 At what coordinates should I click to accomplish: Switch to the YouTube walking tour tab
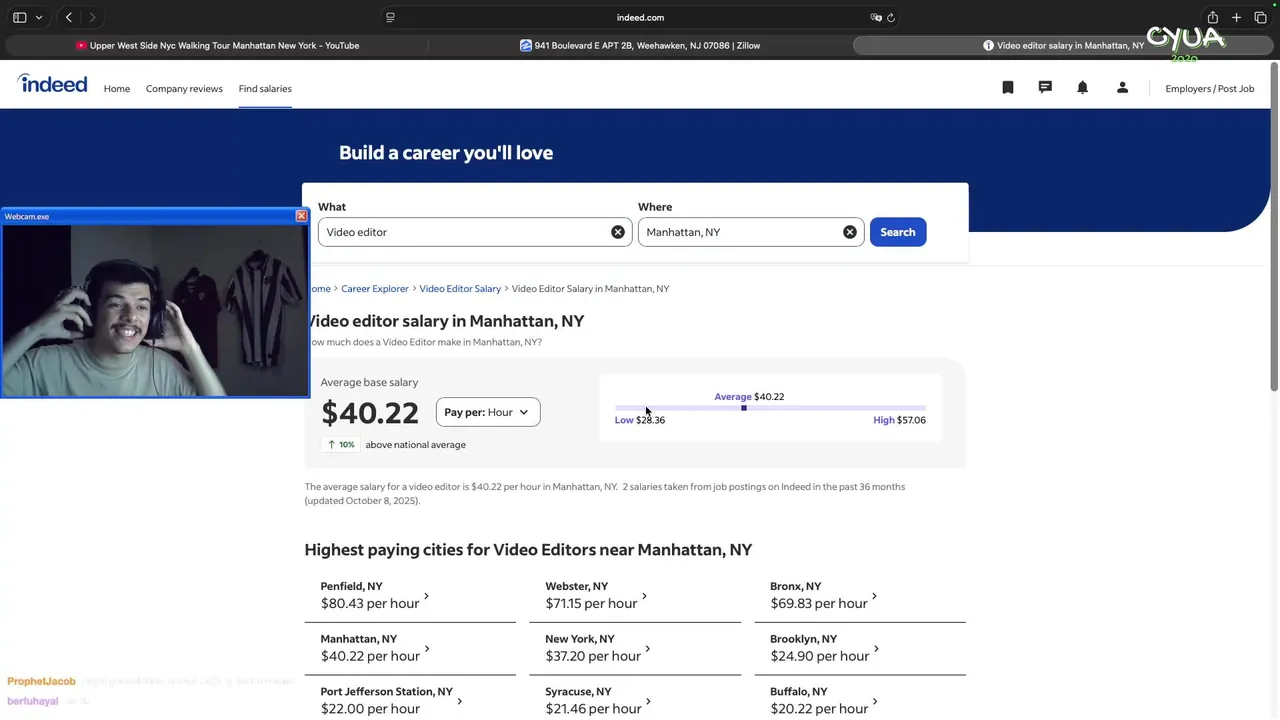(217, 45)
